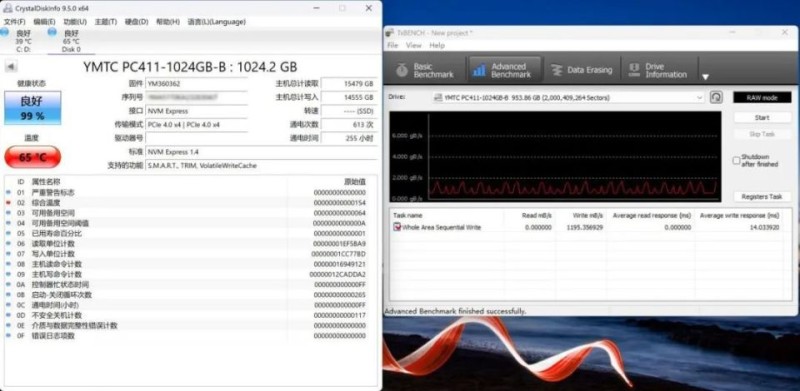Screen dimensions: 800x391
Task: Open the Data Erasing tool icon
Action: point(557,70)
